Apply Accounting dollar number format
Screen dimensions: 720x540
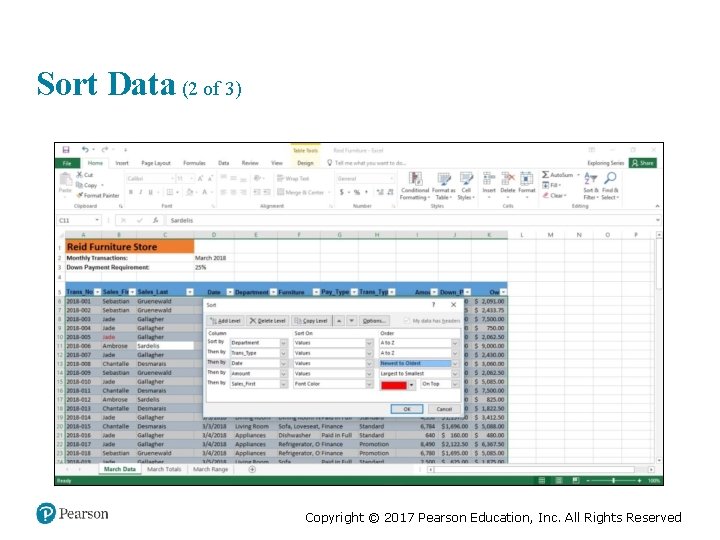pyautogui.click(x=342, y=192)
